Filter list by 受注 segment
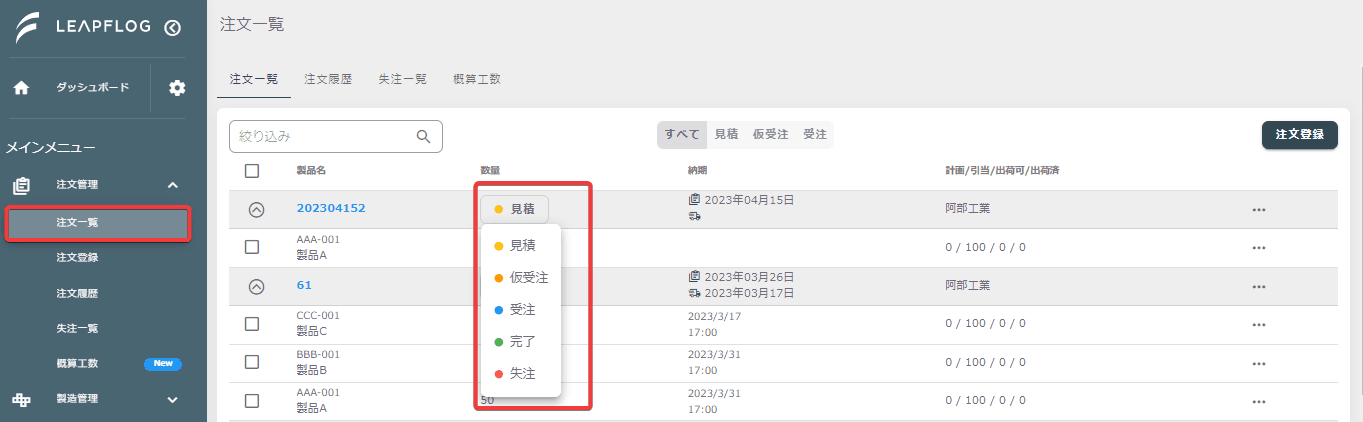Image resolution: width=1363 pixels, height=422 pixels. pyautogui.click(x=815, y=135)
